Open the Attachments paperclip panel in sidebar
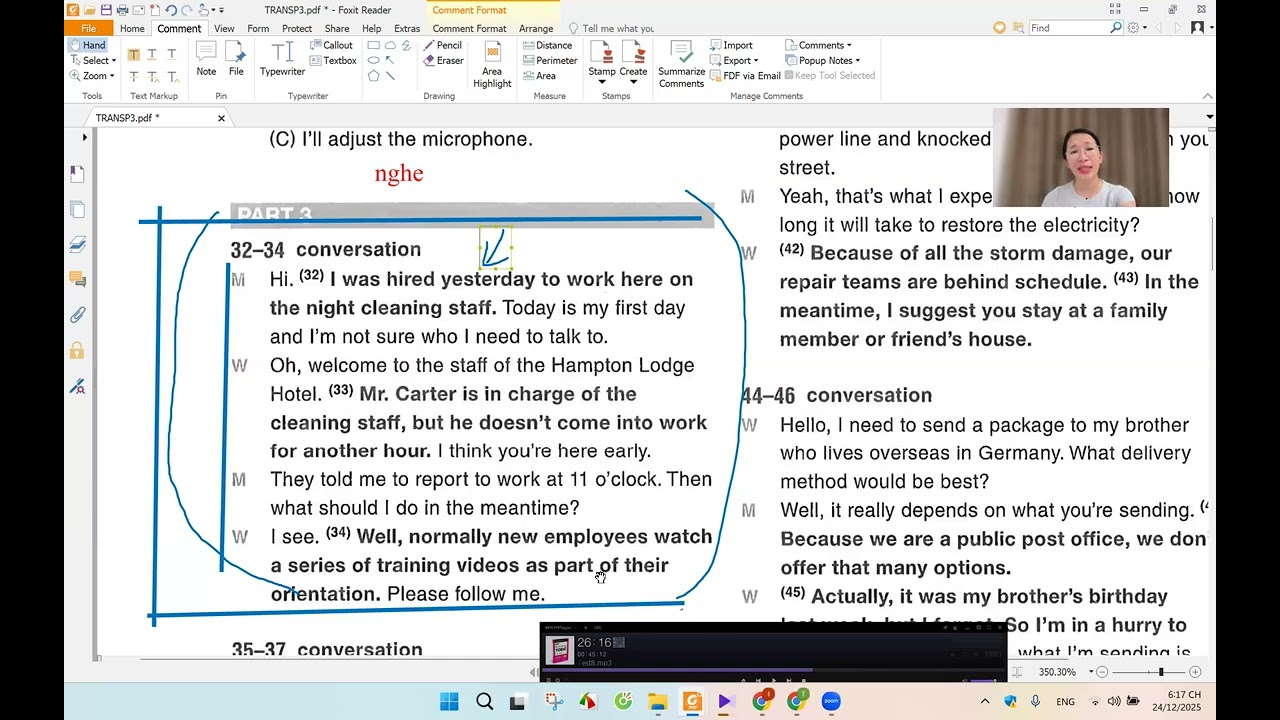The width and height of the screenshot is (1280, 720). (x=77, y=315)
